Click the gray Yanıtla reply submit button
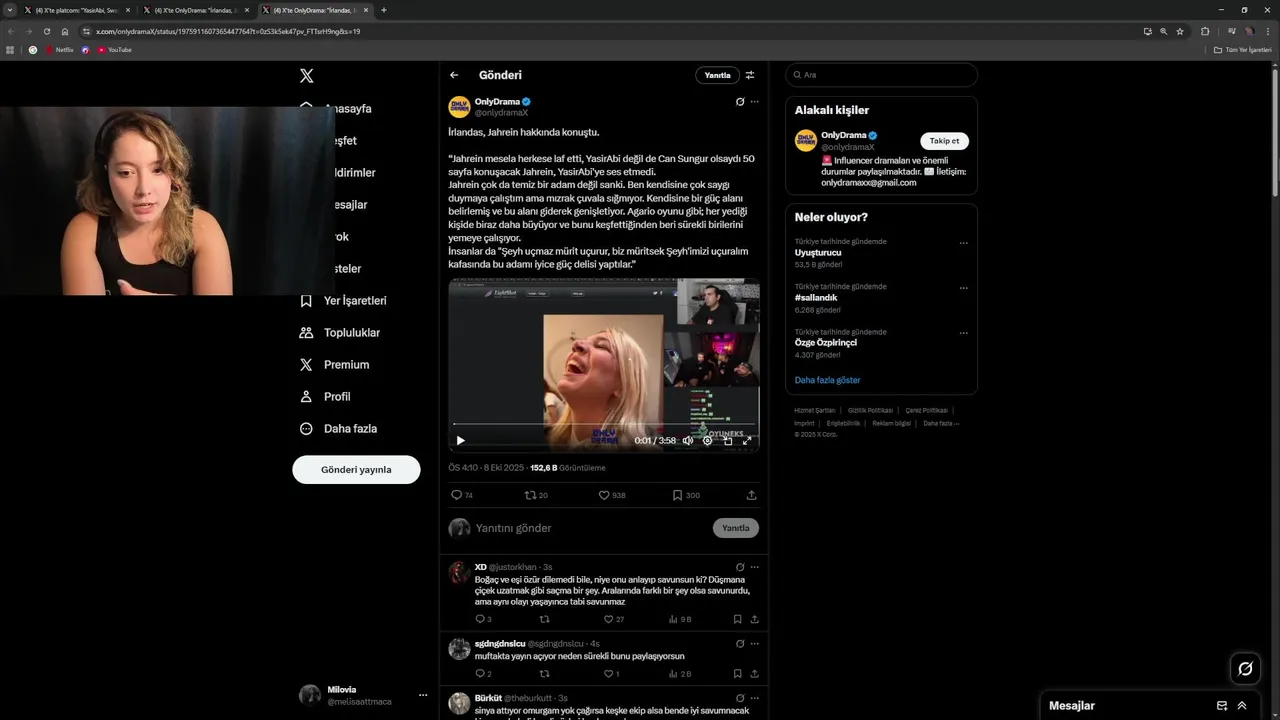The height and width of the screenshot is (720, 1280). pyautogui.click(x=736, y=528)
